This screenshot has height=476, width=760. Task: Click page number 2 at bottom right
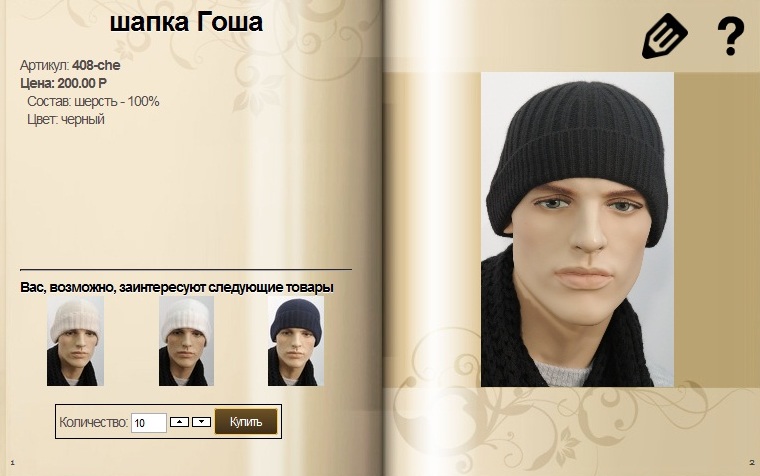click(x=751, y=463)
